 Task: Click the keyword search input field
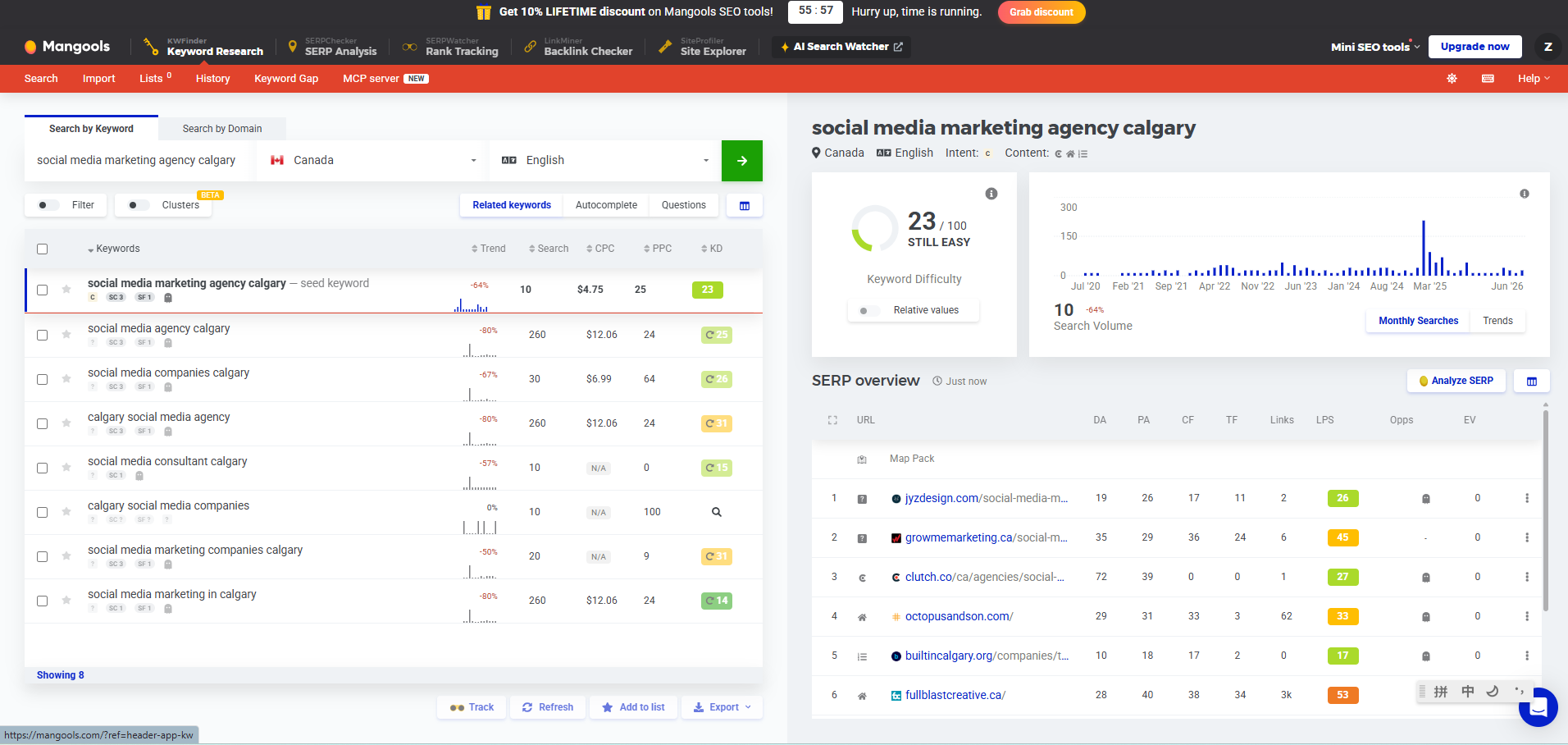(140, 161)
